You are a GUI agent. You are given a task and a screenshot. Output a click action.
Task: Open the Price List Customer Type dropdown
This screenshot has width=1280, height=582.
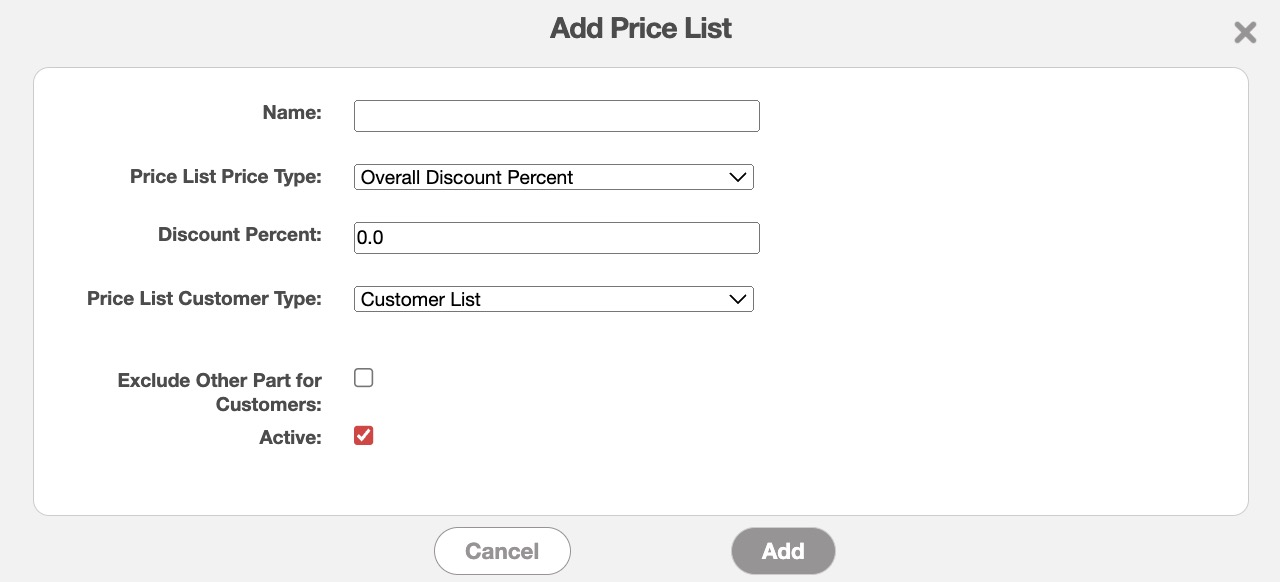pos(553,299)
